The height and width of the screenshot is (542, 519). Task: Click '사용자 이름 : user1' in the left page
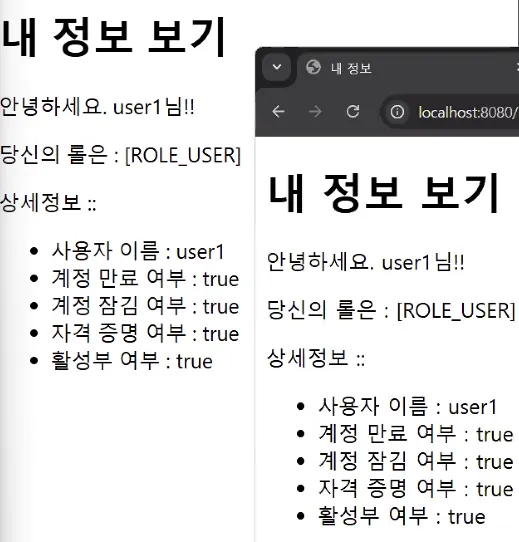(x=138, y=251)
